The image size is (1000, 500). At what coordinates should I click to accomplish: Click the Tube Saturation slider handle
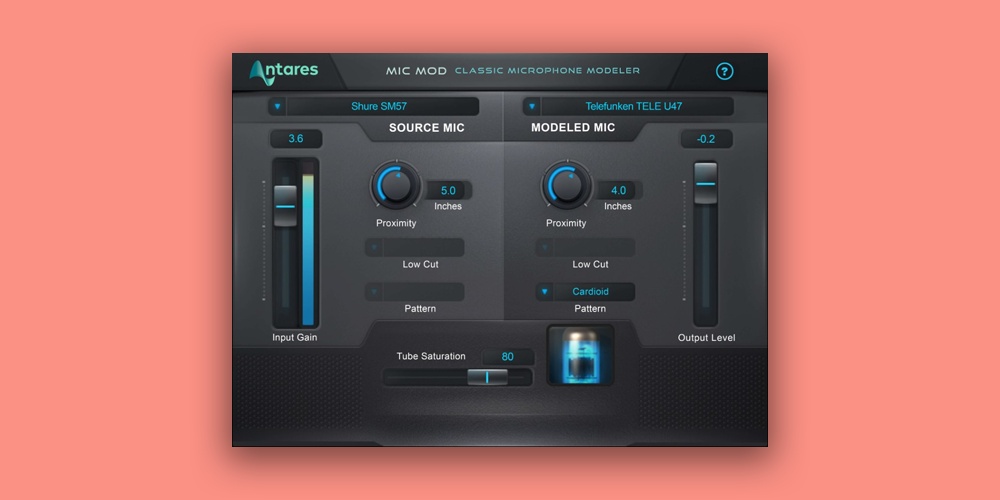(487, 377)
